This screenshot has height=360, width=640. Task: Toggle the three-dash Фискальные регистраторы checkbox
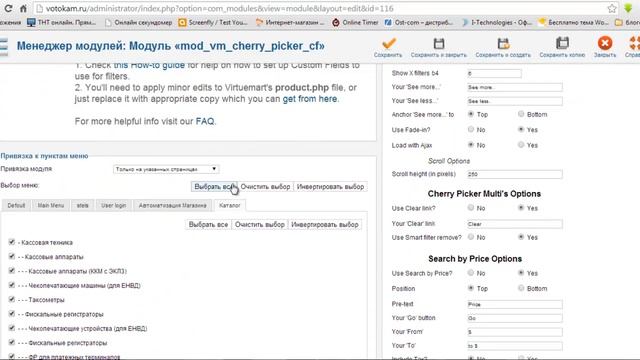(11, 342)
